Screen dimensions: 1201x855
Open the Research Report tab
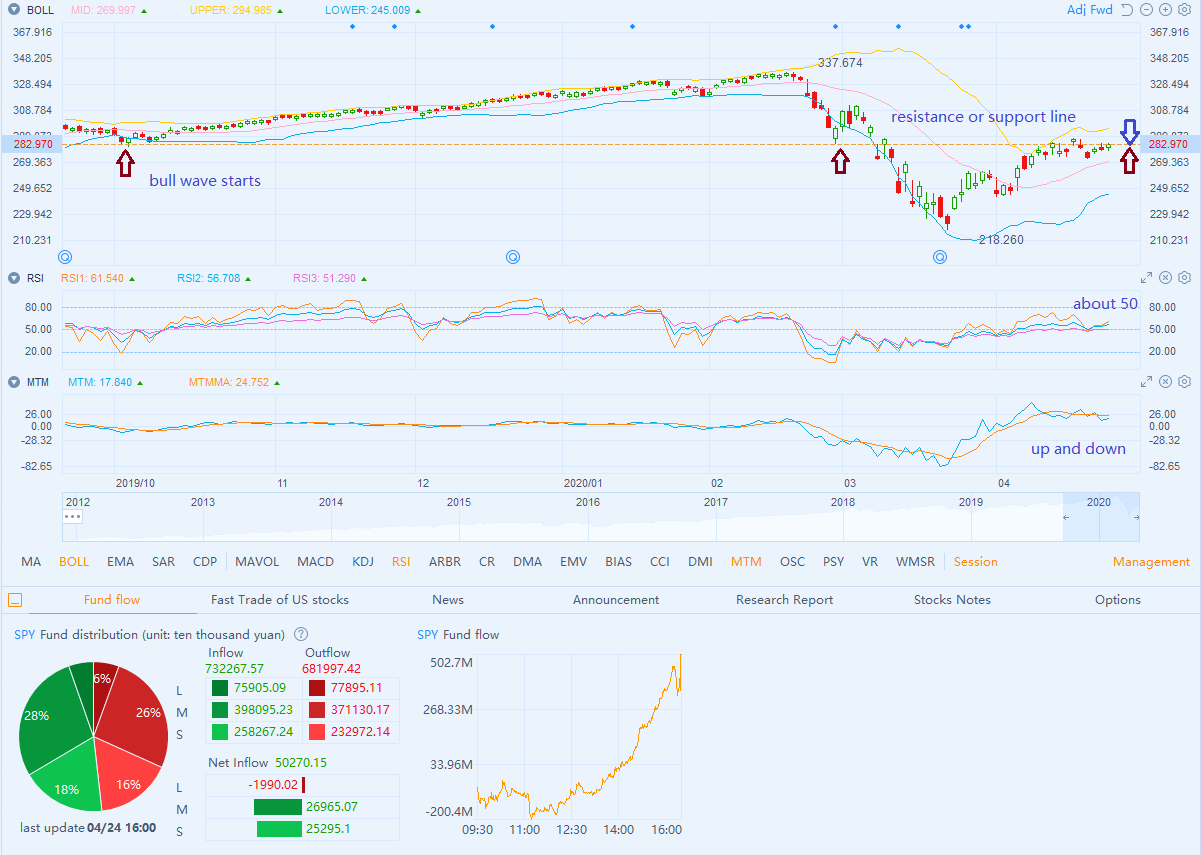click(x=784, y=600)
